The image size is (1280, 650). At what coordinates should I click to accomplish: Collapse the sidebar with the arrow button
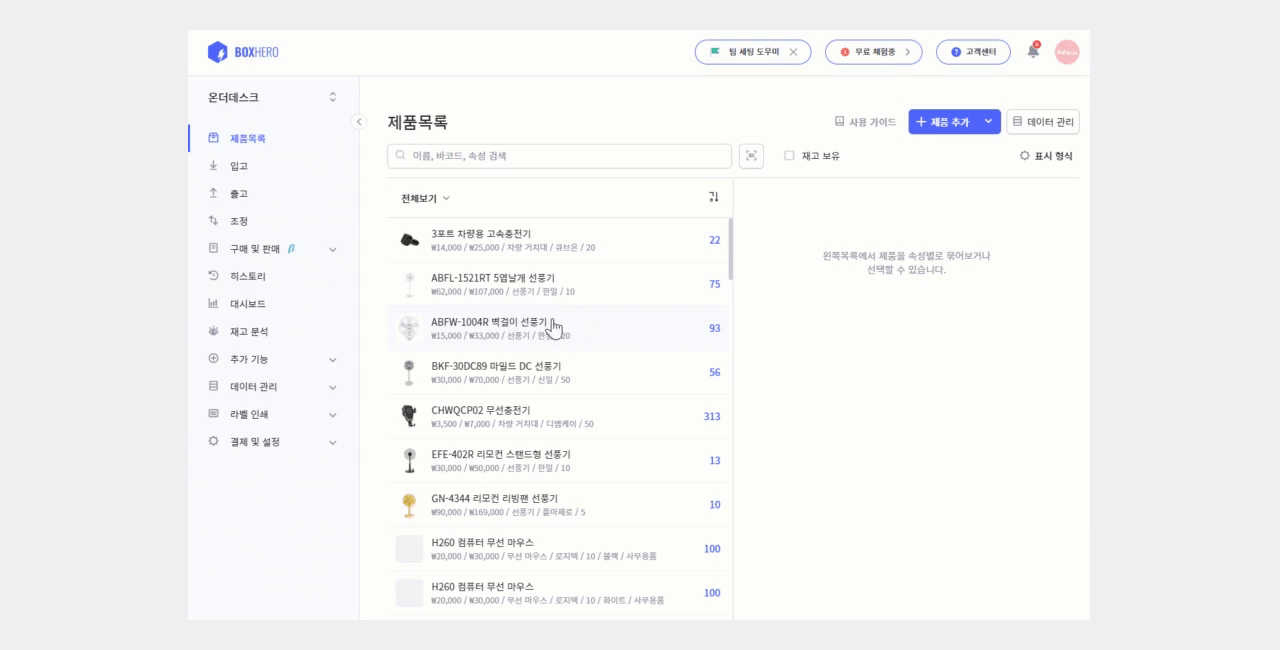pos(359,122)
